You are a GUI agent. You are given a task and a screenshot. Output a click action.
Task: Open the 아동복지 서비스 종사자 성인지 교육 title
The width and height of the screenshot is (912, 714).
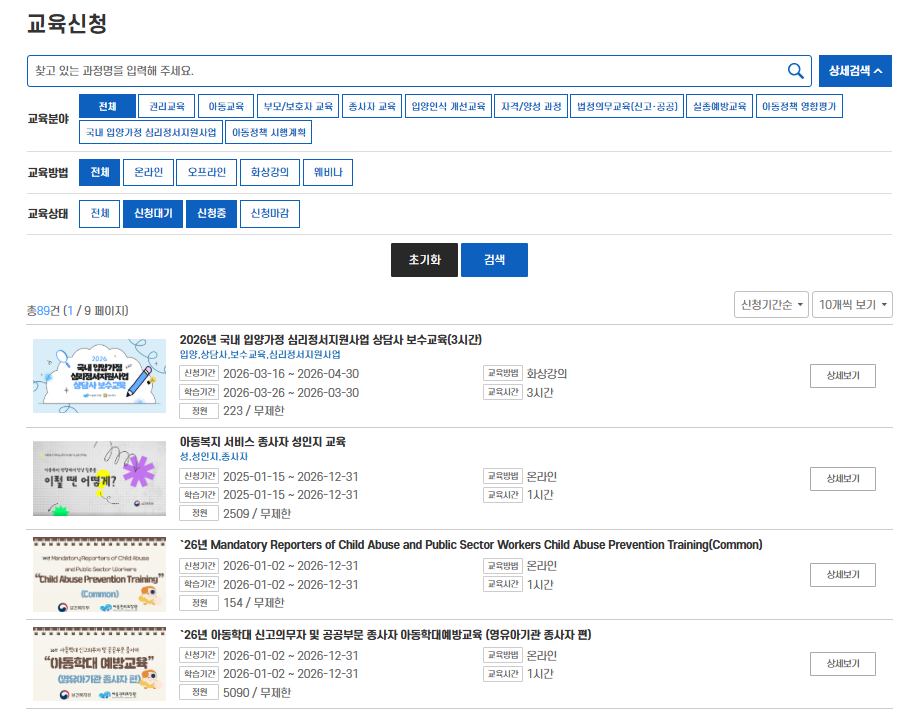click(x=262, y=442)
